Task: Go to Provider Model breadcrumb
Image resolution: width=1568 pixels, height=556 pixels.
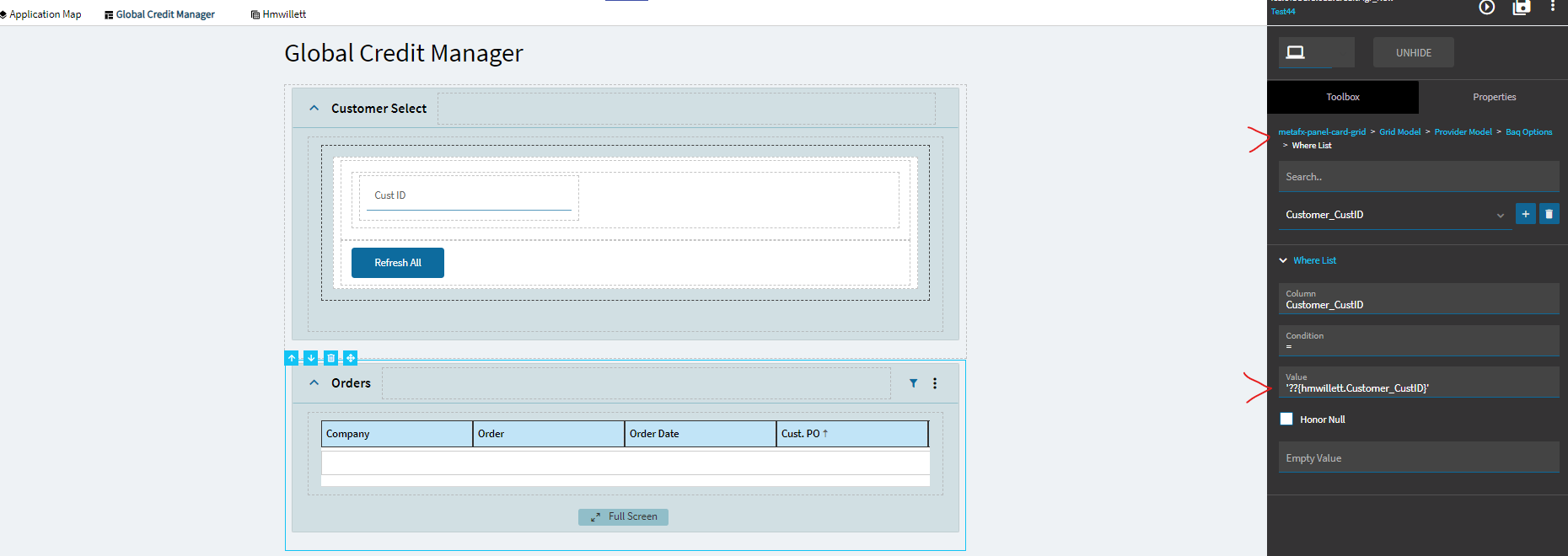Action: click(1463, 131)
